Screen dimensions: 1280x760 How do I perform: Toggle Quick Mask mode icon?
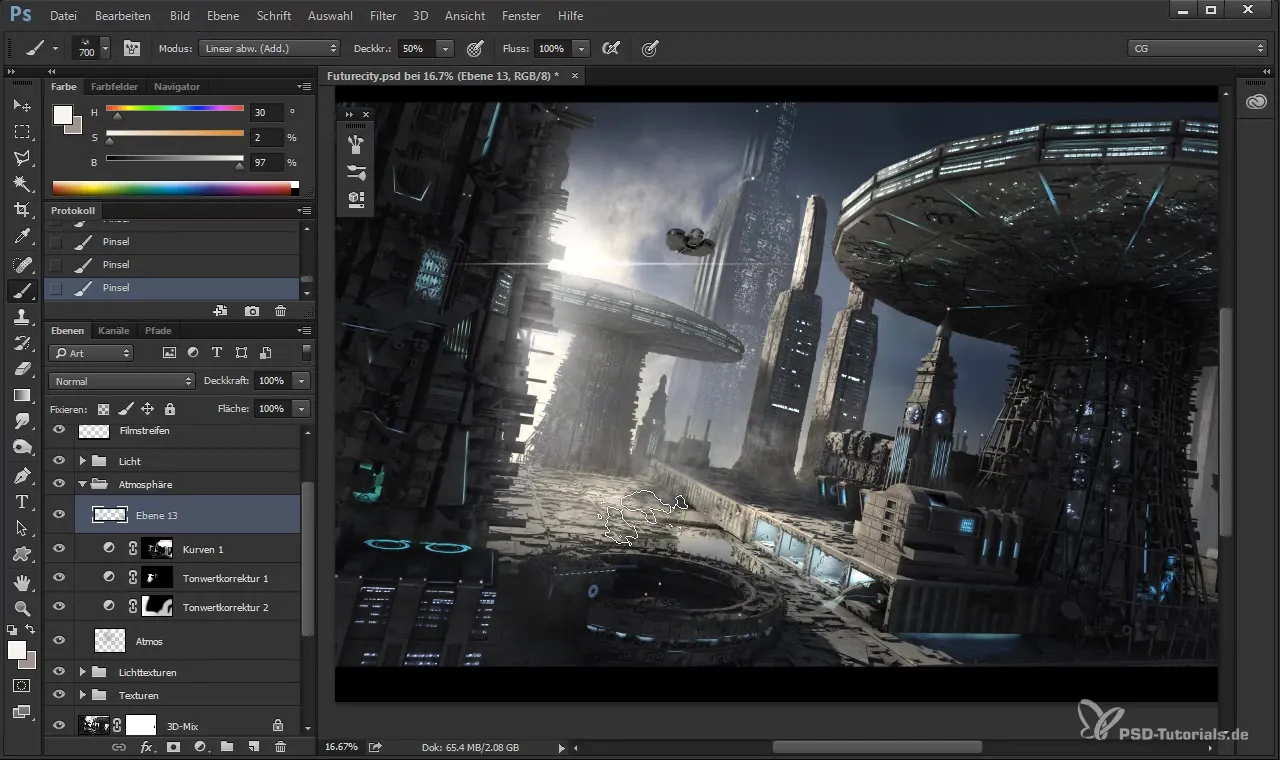(x=21, y=686)
